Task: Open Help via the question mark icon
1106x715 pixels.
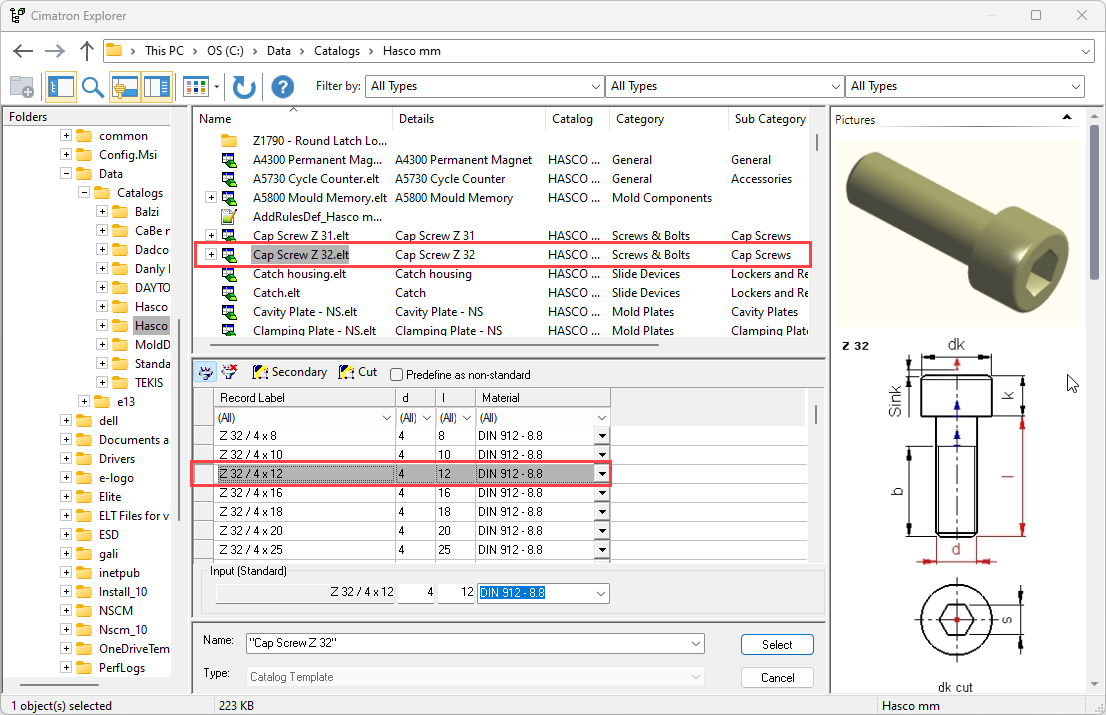Action: coord(283,87)
